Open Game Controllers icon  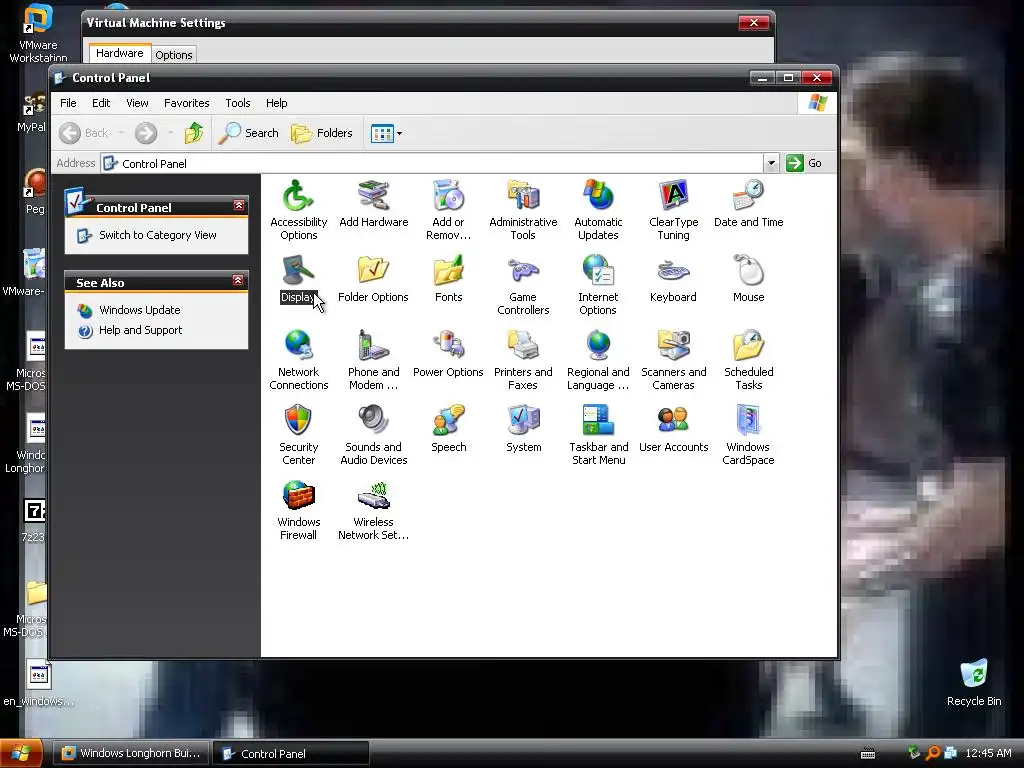pos(523,285)
